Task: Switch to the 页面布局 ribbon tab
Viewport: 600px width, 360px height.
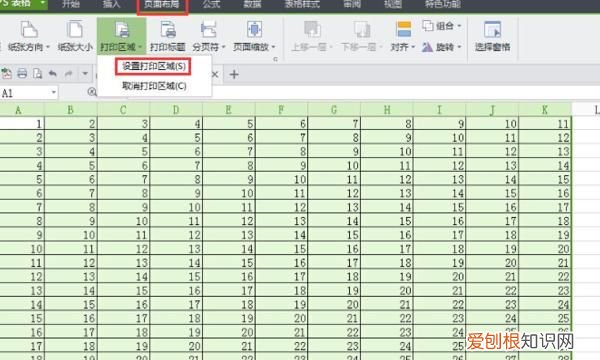Action: (x=162, y=4)
